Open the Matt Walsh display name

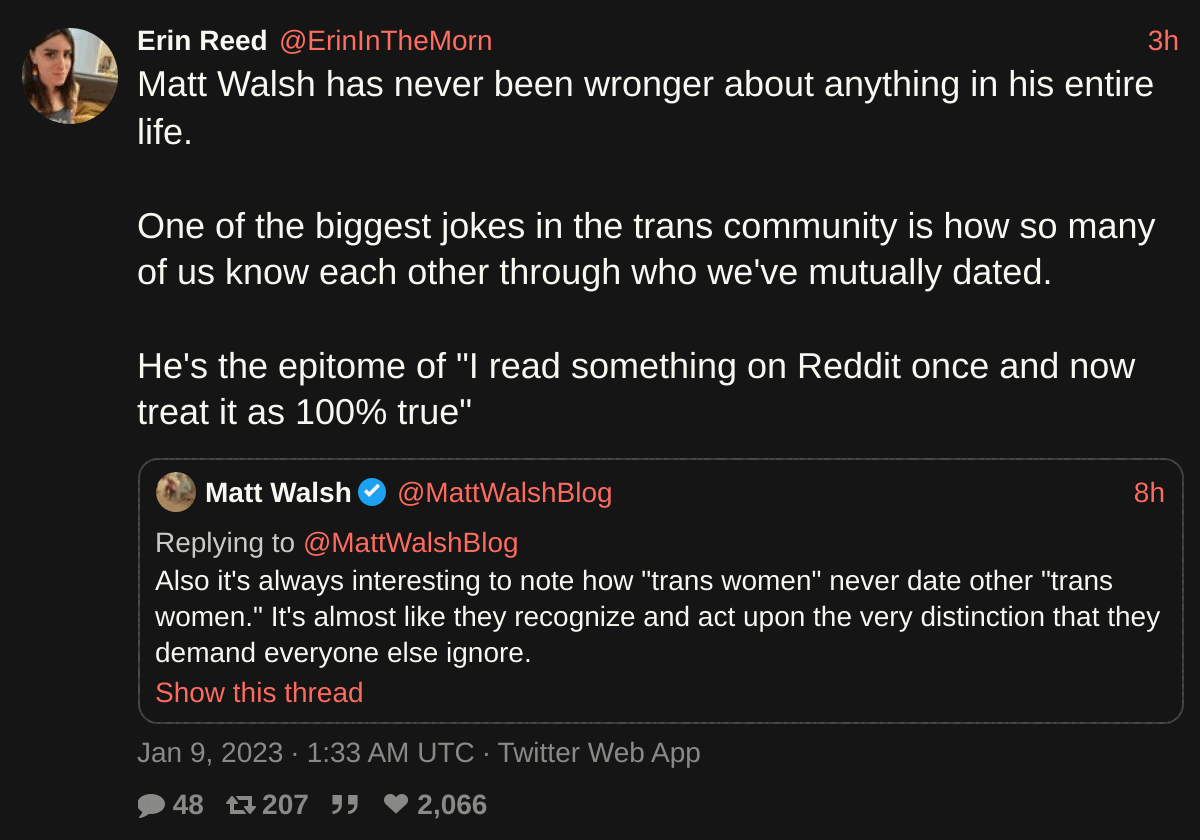coord(278,493)
